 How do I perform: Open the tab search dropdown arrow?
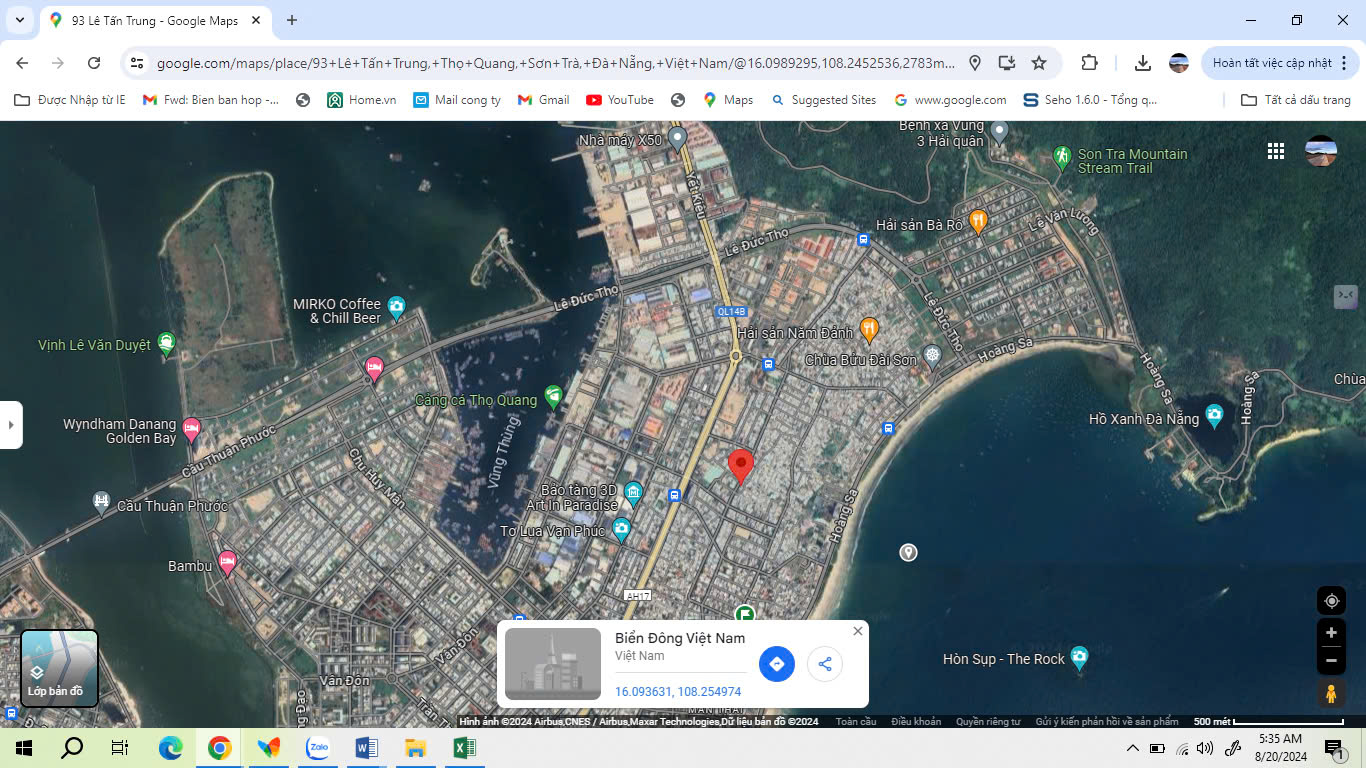pos(19,20)
